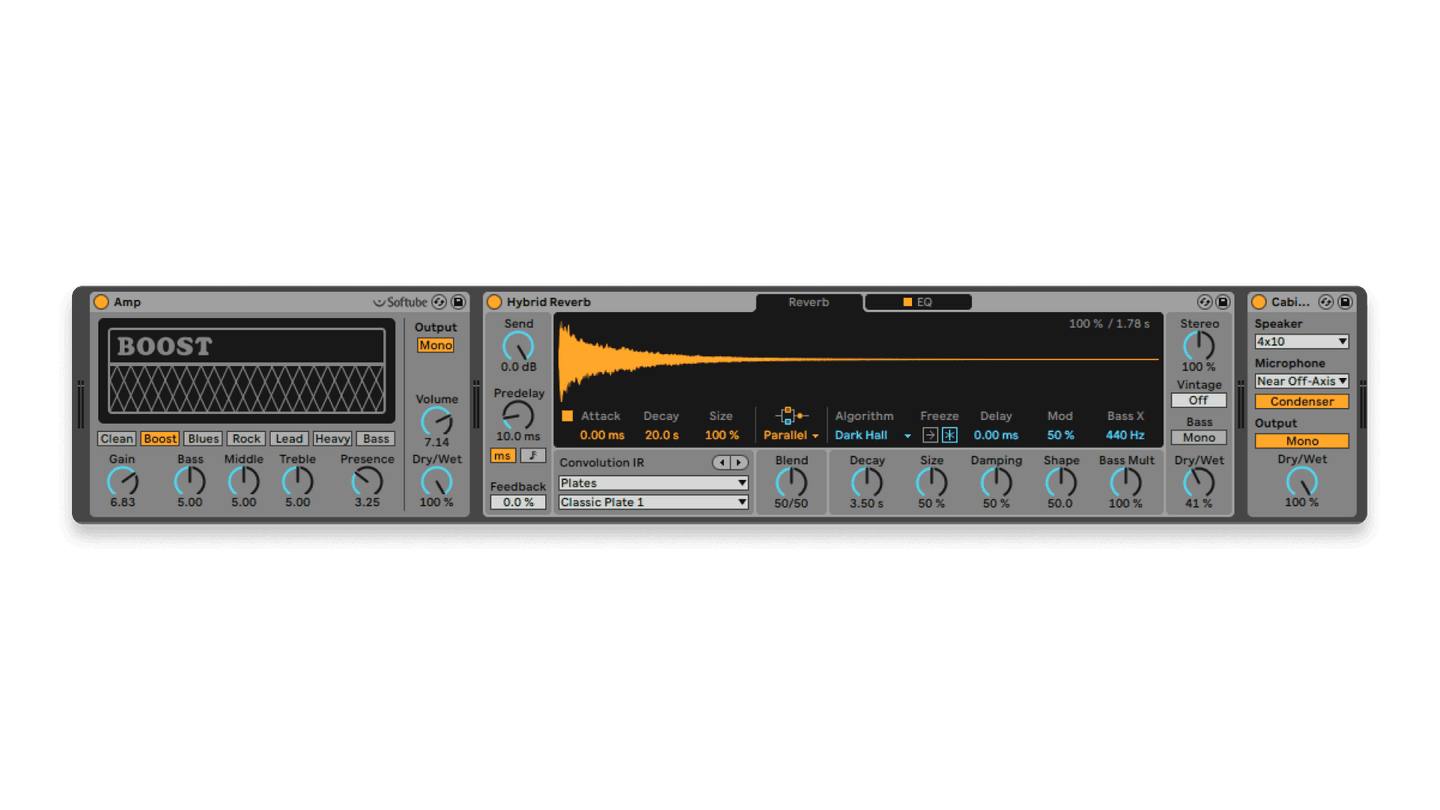Open the Classic Plate 1 IR dropdown
The height and width of the screenshot is (810, 1440).
pos(652,502)
